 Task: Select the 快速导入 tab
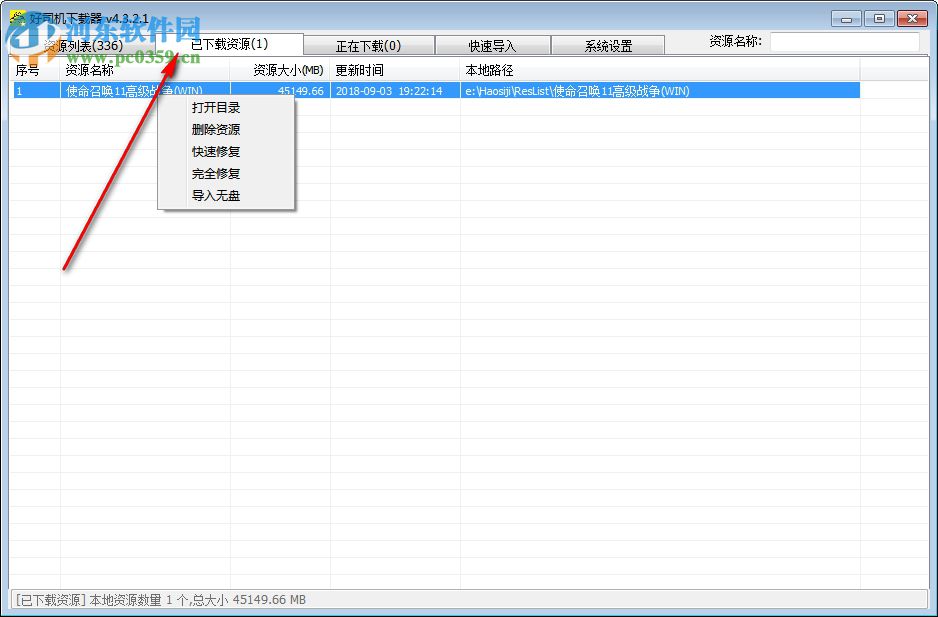click(491, 45)
